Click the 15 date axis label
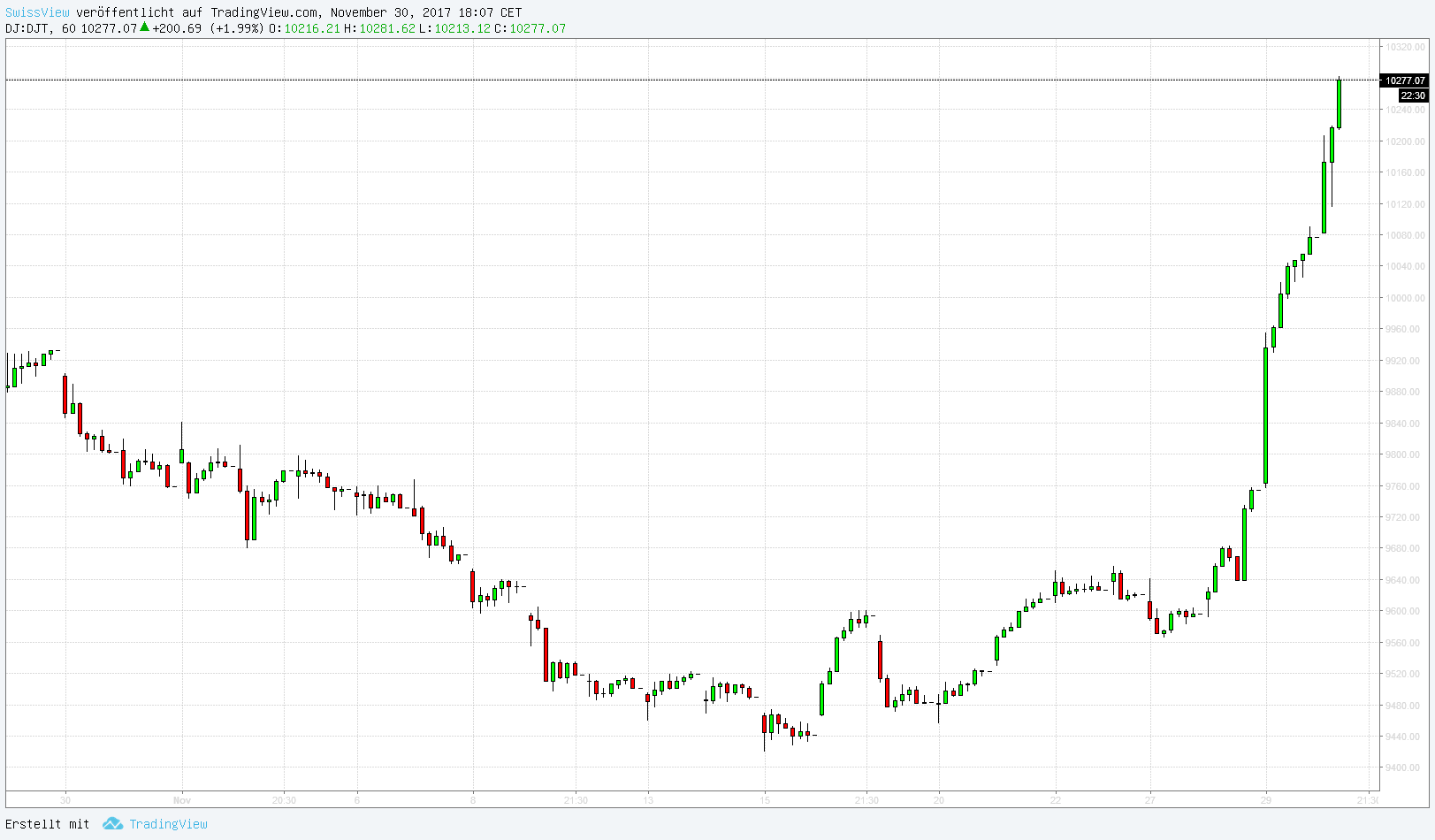Image resolution: width=1435 pixels, height=840 pixels. [765, 800]
